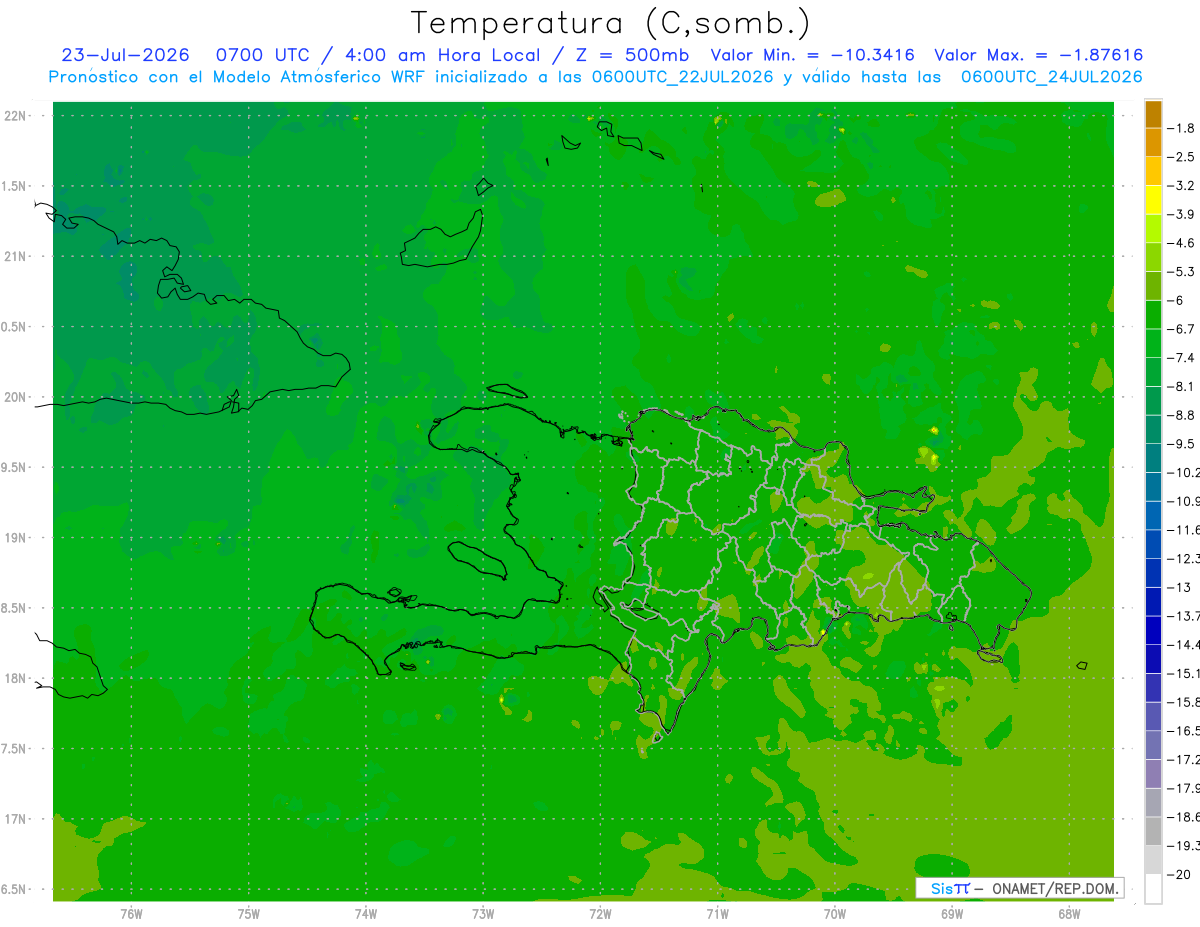
Task: Click the colorbar label '-6.7'
Action: 1182,329
